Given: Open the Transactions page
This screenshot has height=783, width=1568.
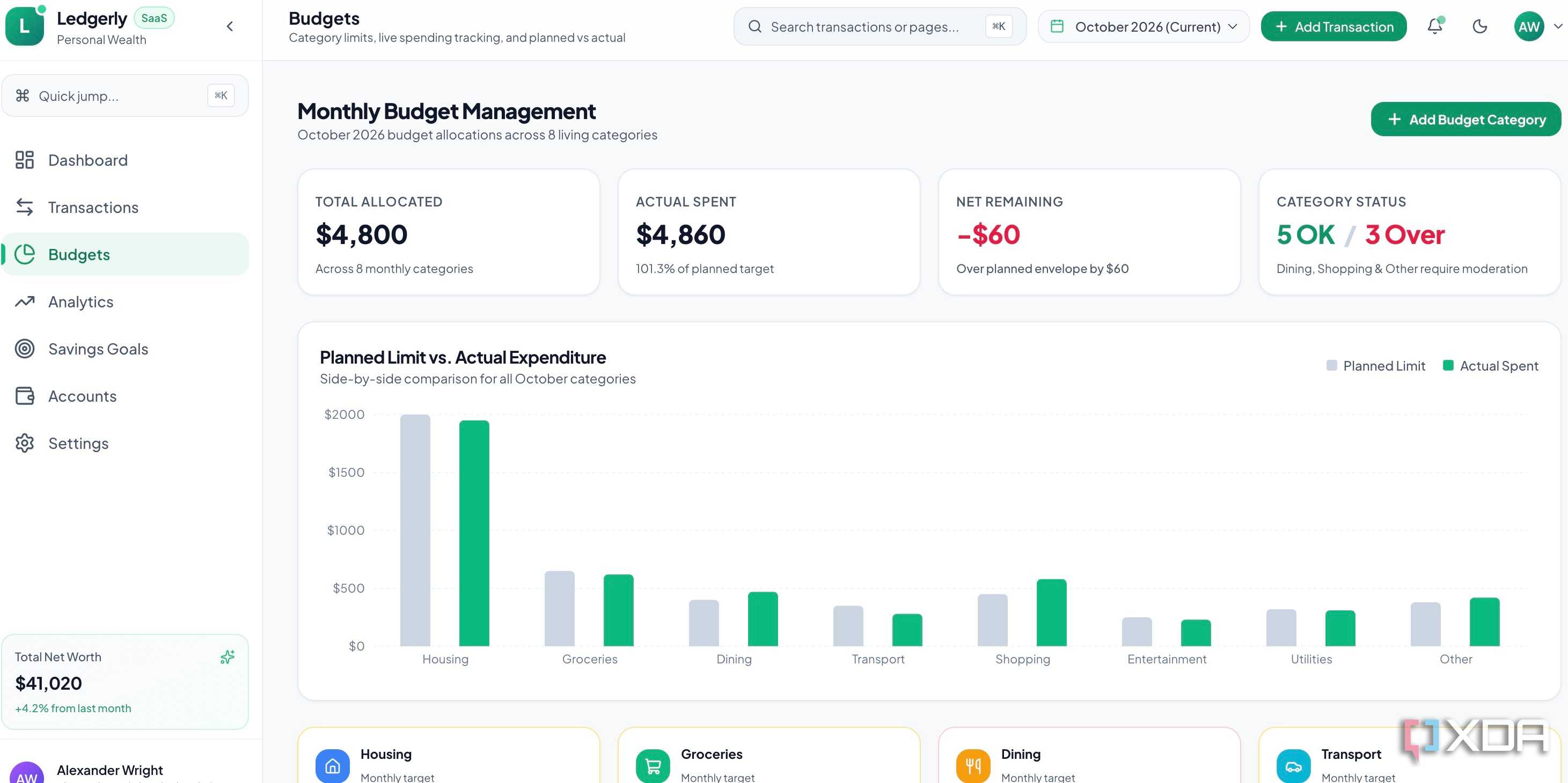Looking at the screenshot, I should click(125, 208).
